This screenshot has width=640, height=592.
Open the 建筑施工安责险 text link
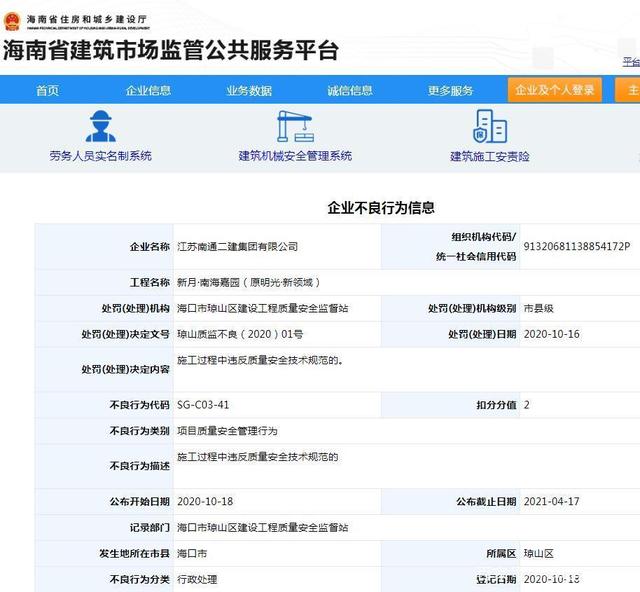point(489,157)
